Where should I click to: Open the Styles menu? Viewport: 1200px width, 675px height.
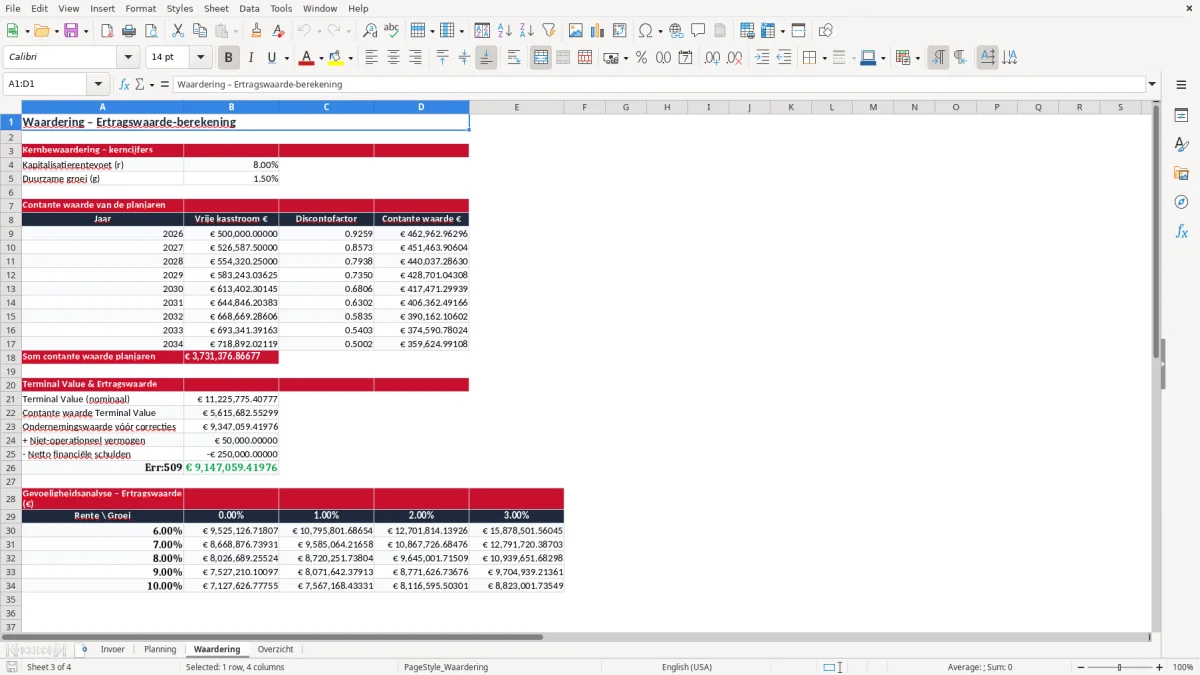(x=180, y=8)
